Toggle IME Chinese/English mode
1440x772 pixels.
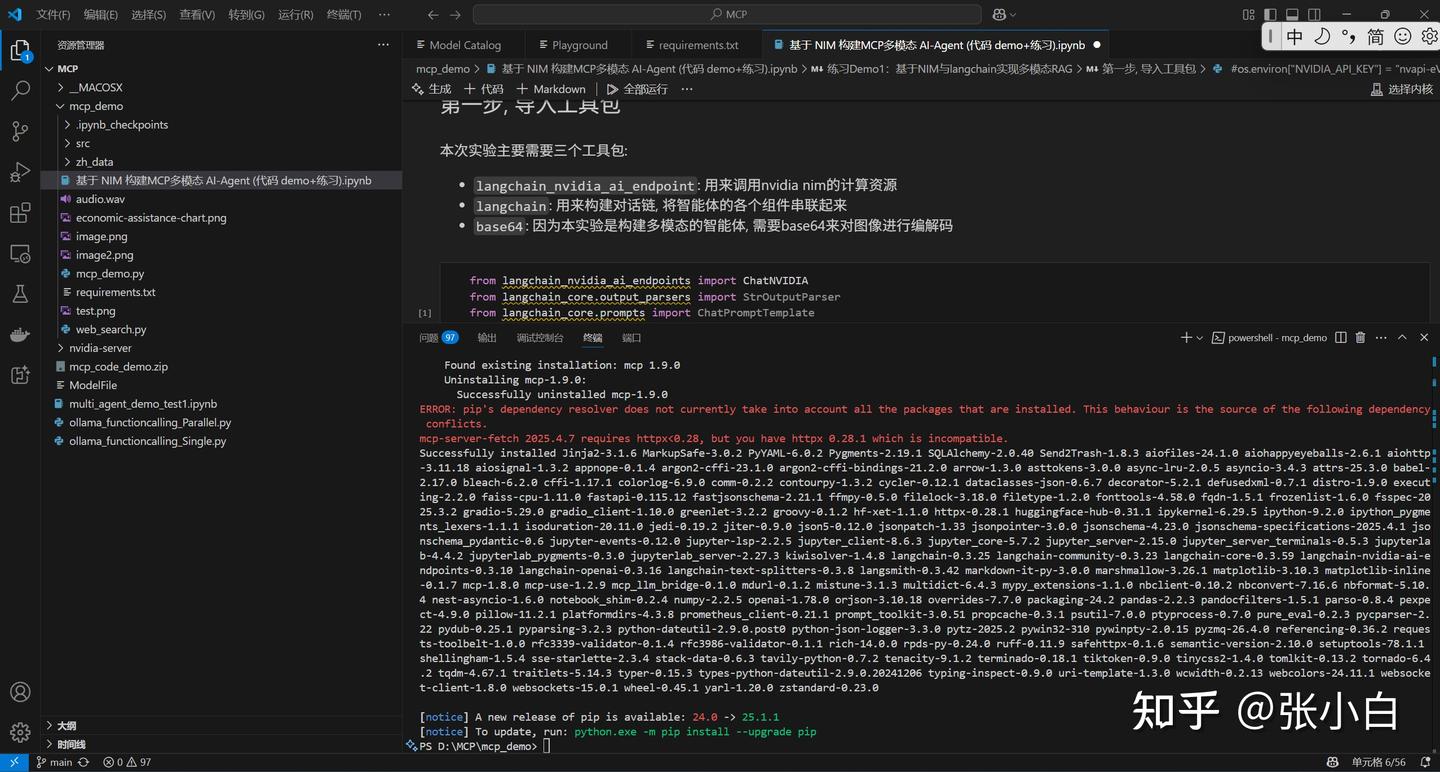click(x=1295, y=37)
